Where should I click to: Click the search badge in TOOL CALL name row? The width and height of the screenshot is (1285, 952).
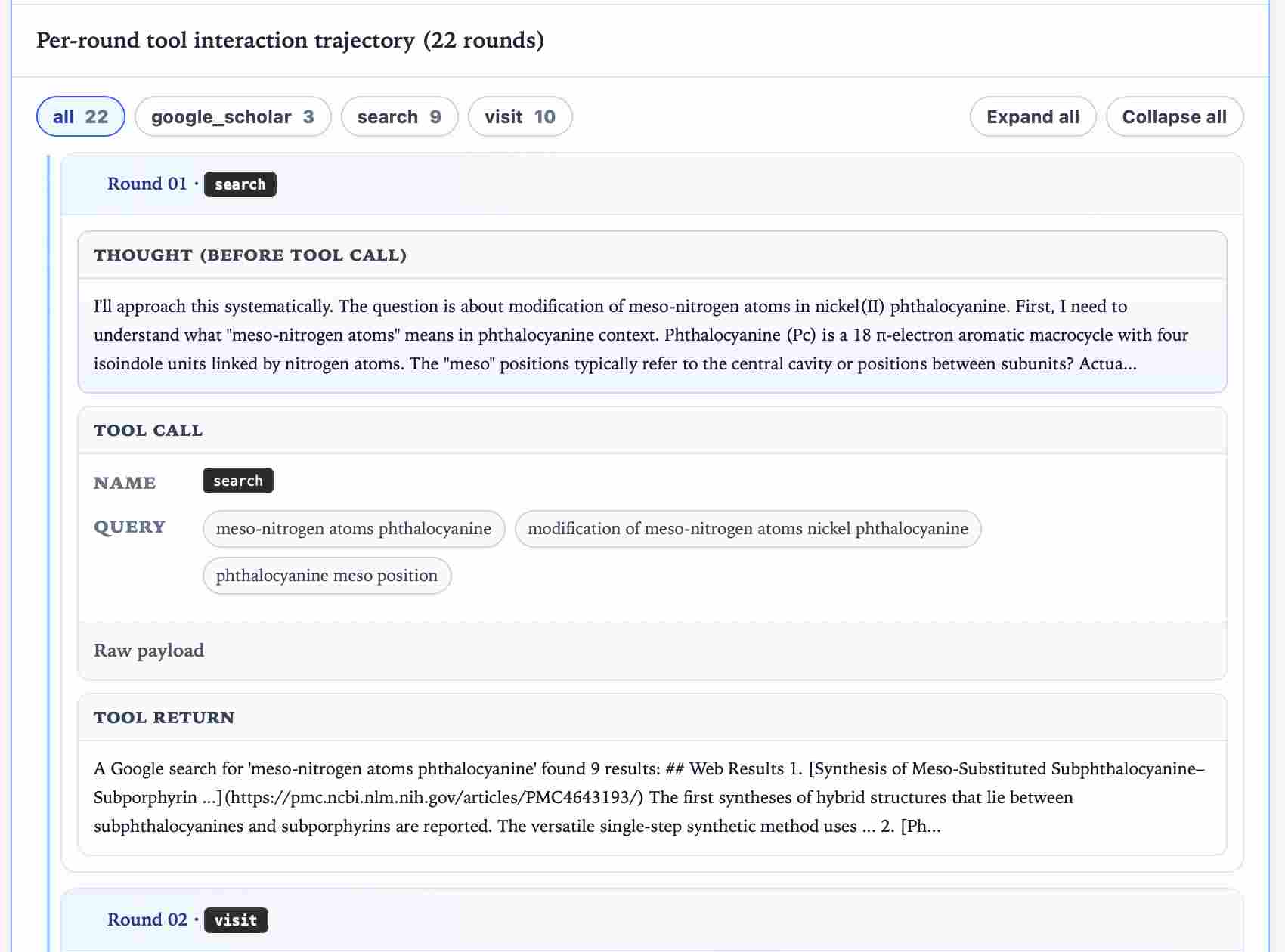[x=237, y=481]
